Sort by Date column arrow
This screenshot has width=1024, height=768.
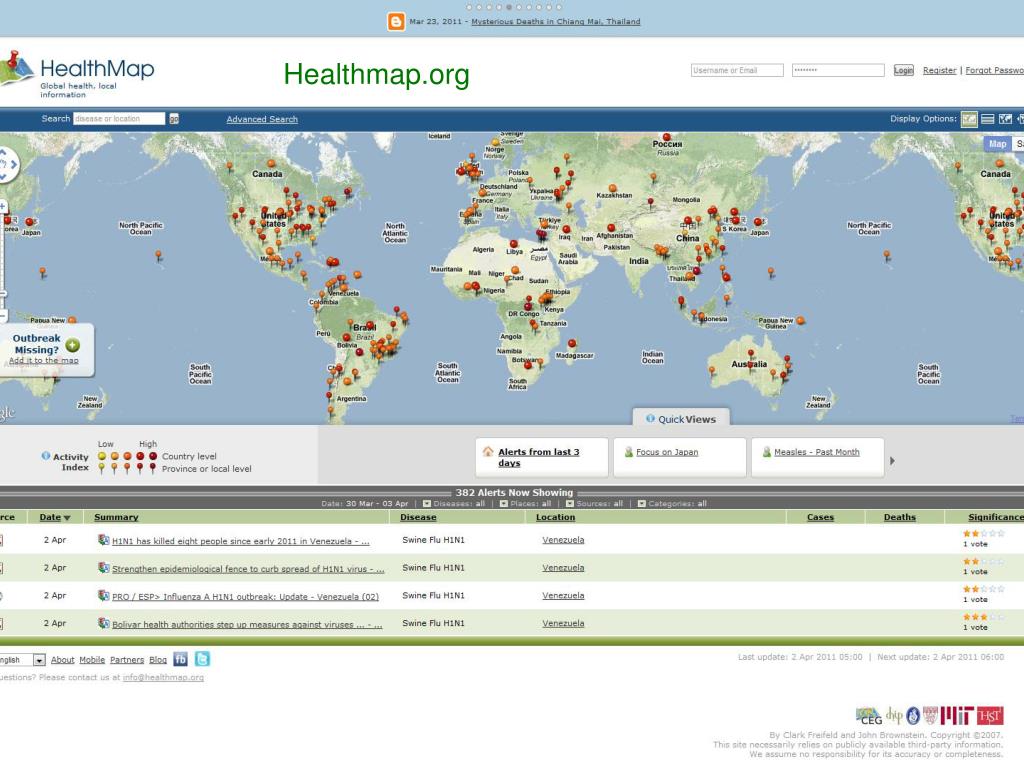click(x=67, y=518)
